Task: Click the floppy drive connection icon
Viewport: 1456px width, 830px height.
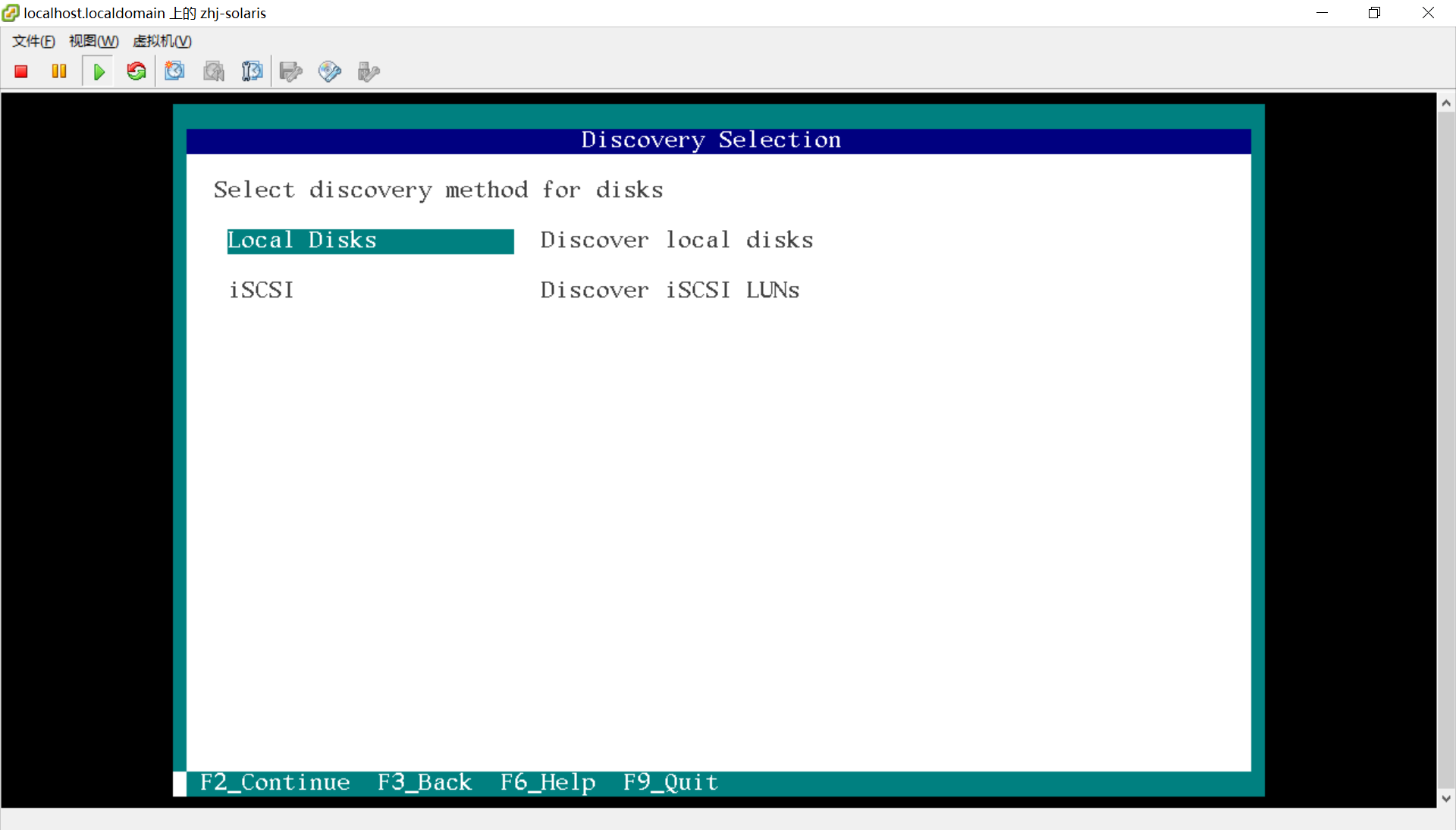Action: tap(290, 71)
